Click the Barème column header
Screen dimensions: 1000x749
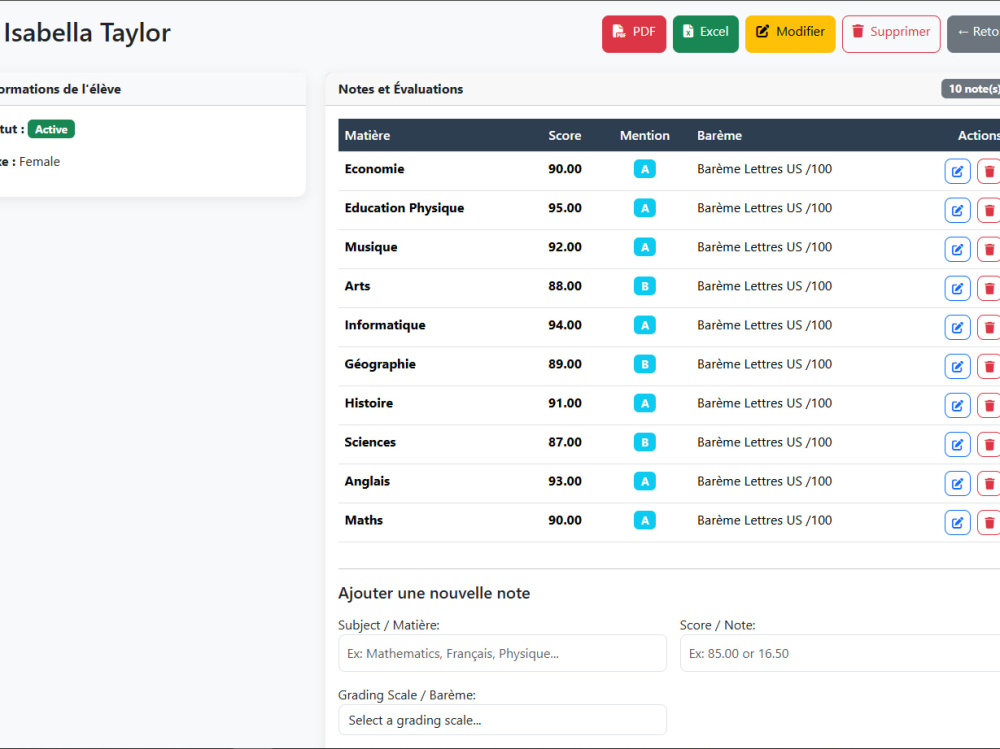[x=719, y=135]
